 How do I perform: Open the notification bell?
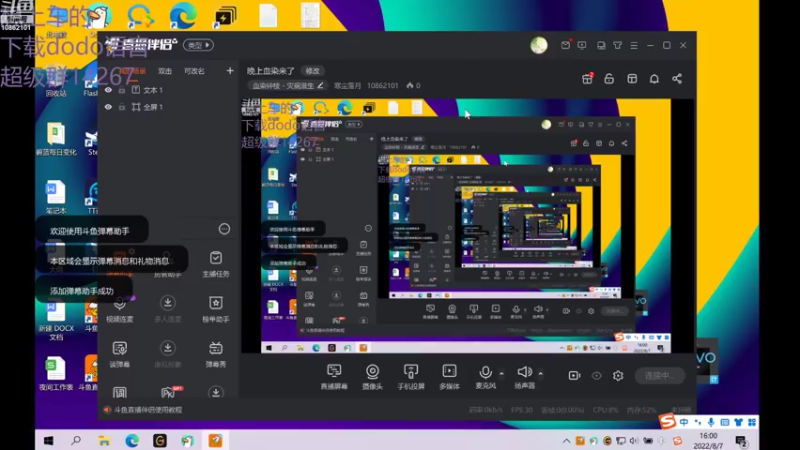pyautogui.click(x=654, y=79)
